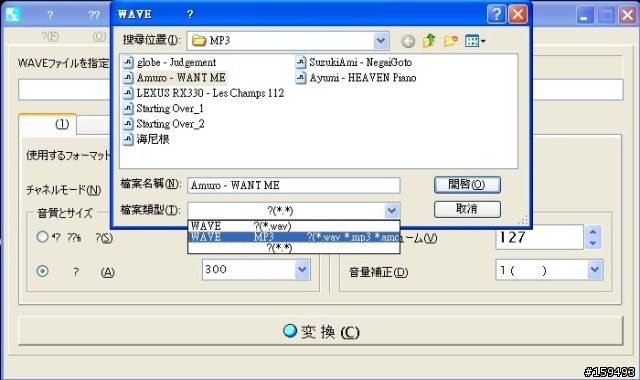
Task: Click the app icon in main window title bar
Action: [x=13, y=15]
